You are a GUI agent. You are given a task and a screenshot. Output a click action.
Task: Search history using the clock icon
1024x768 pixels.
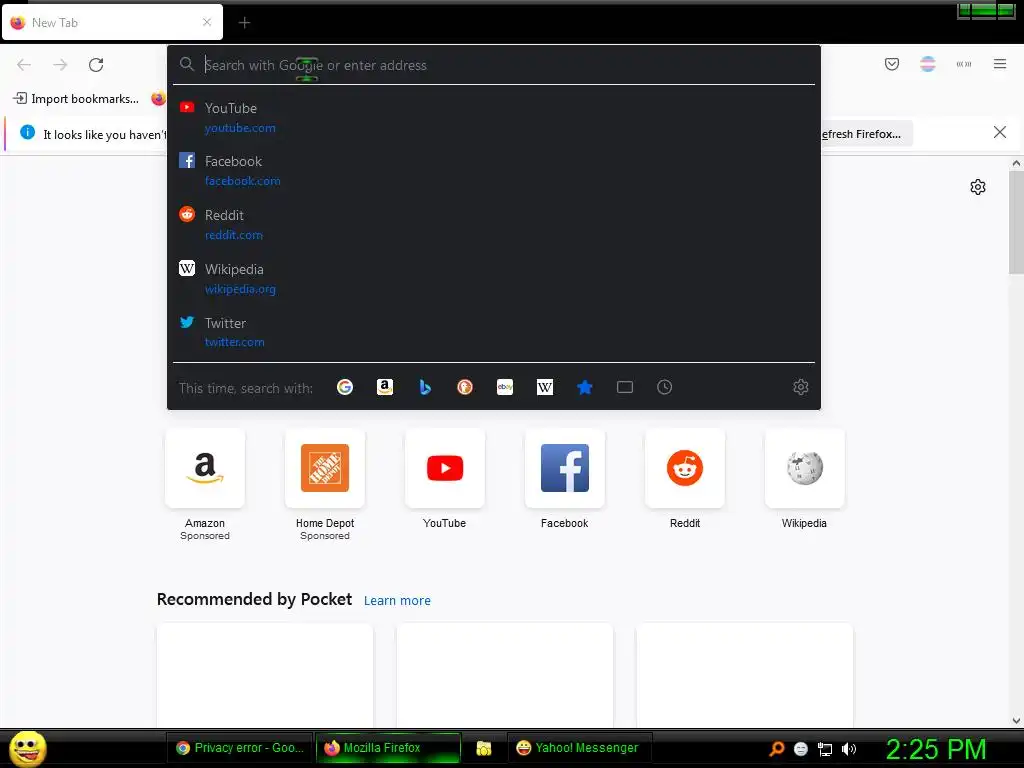664,387
